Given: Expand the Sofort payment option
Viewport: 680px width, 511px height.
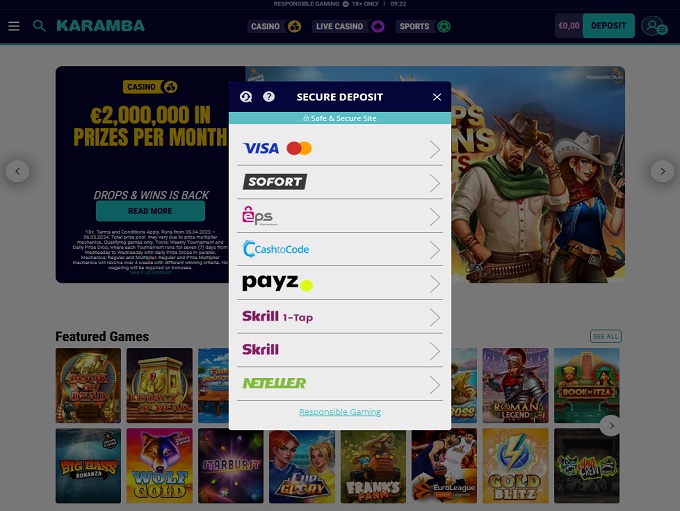Looking at the screenshot, I should click(x=340, y=183).
